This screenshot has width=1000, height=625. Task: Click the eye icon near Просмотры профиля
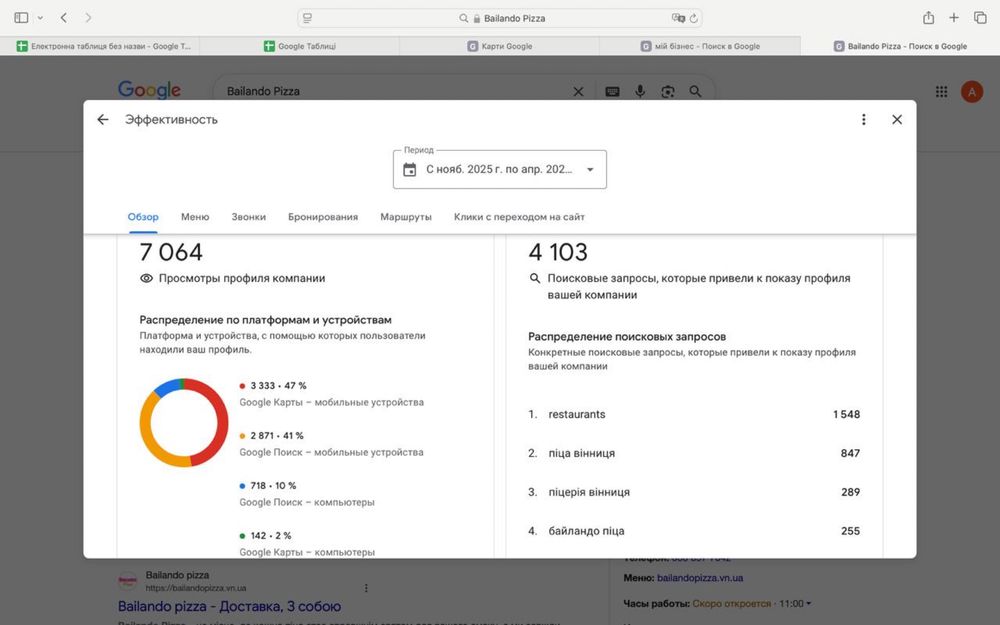click(x=147, y=278)
